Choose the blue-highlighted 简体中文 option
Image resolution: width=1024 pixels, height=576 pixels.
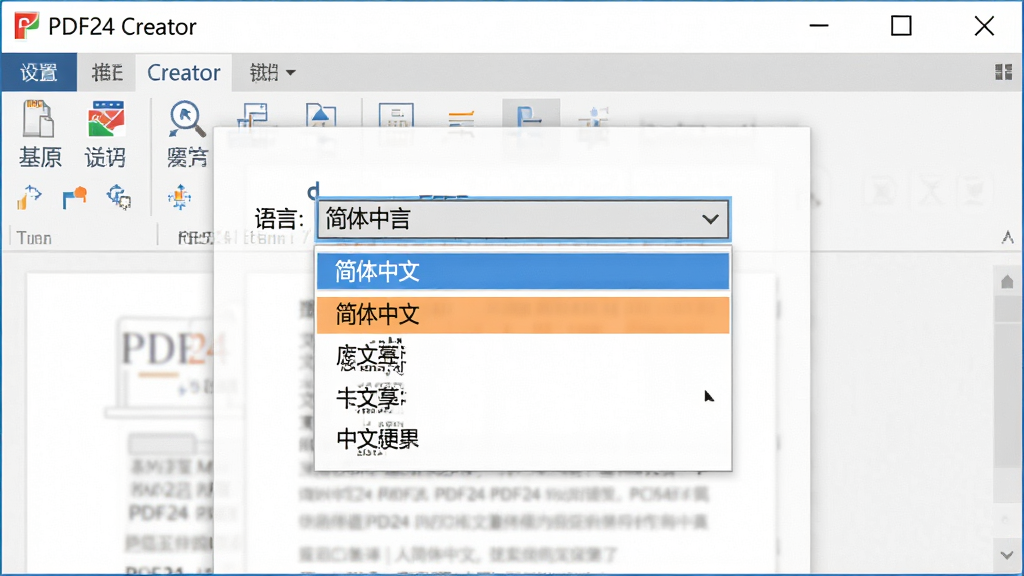pos(523,271)
